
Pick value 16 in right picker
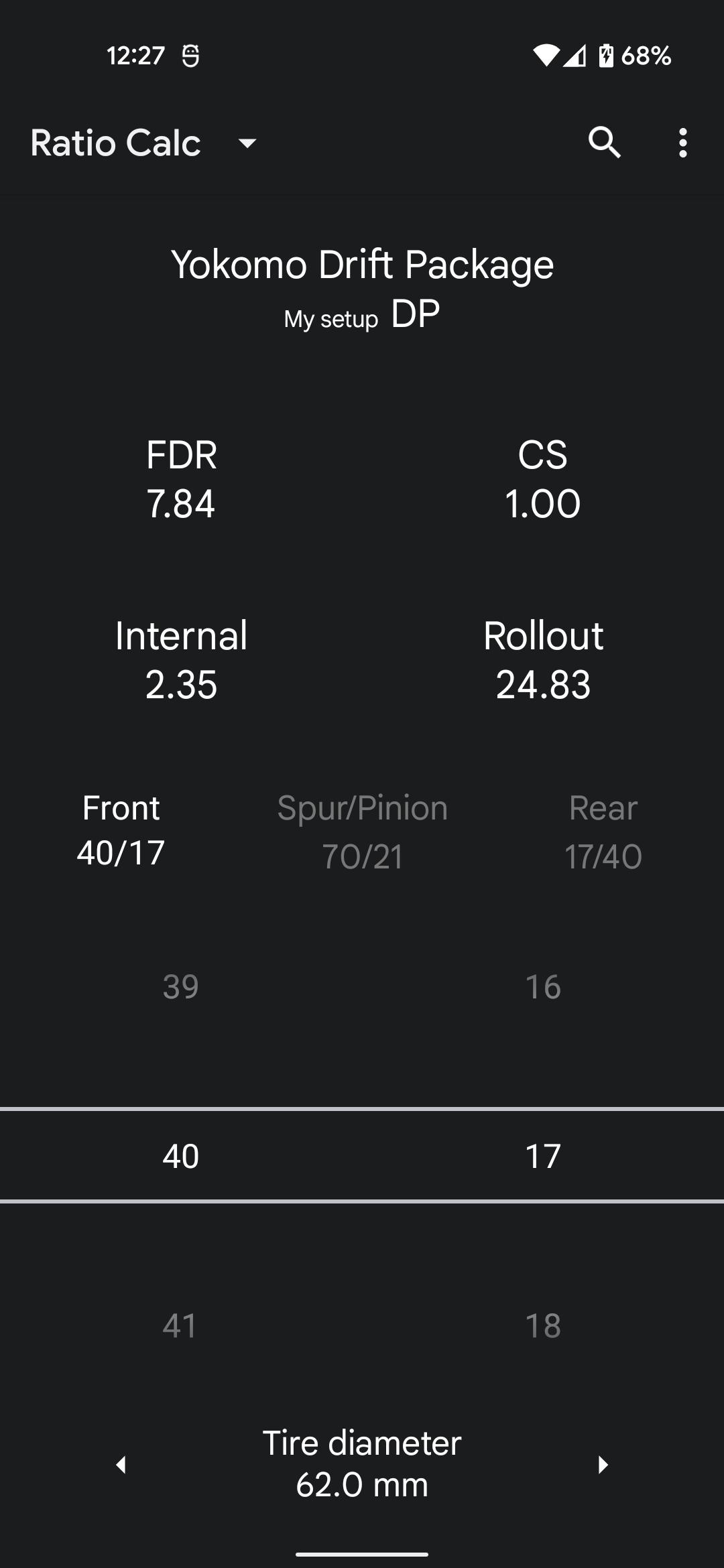tap(543, 986)
